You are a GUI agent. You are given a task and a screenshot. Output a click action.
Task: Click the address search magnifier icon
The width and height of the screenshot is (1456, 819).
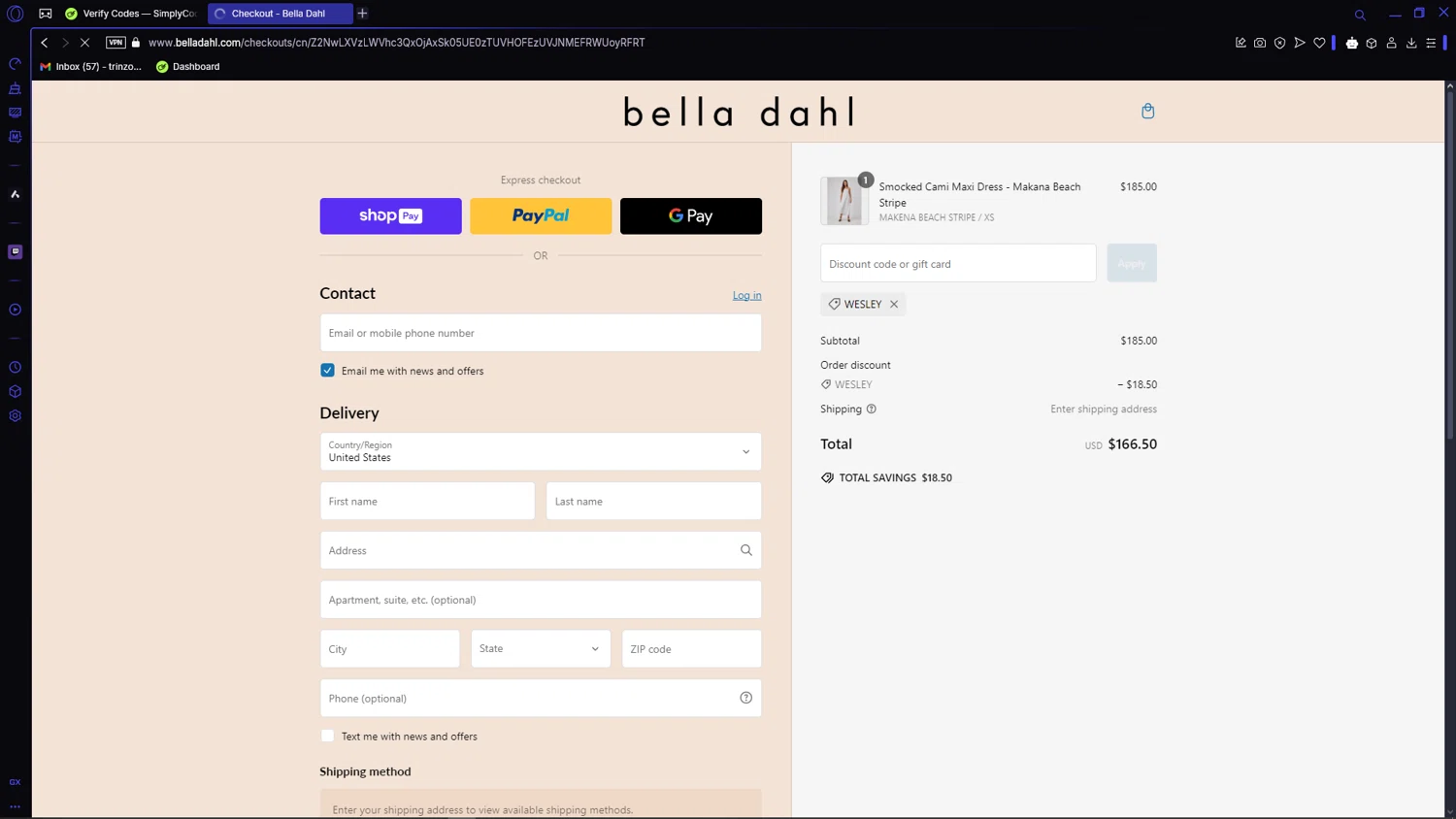(x=746, y=550)
